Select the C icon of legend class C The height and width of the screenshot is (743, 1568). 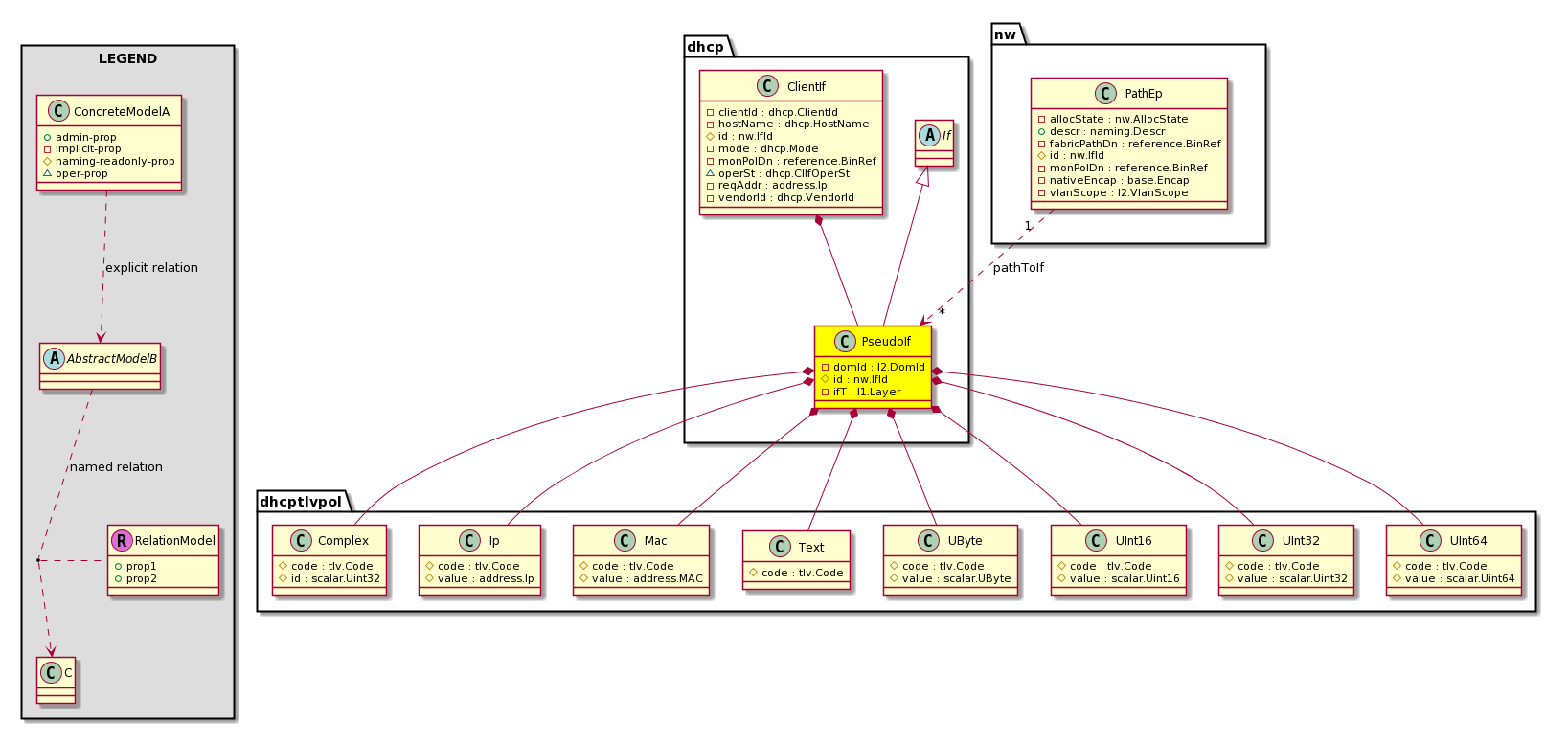53,672
